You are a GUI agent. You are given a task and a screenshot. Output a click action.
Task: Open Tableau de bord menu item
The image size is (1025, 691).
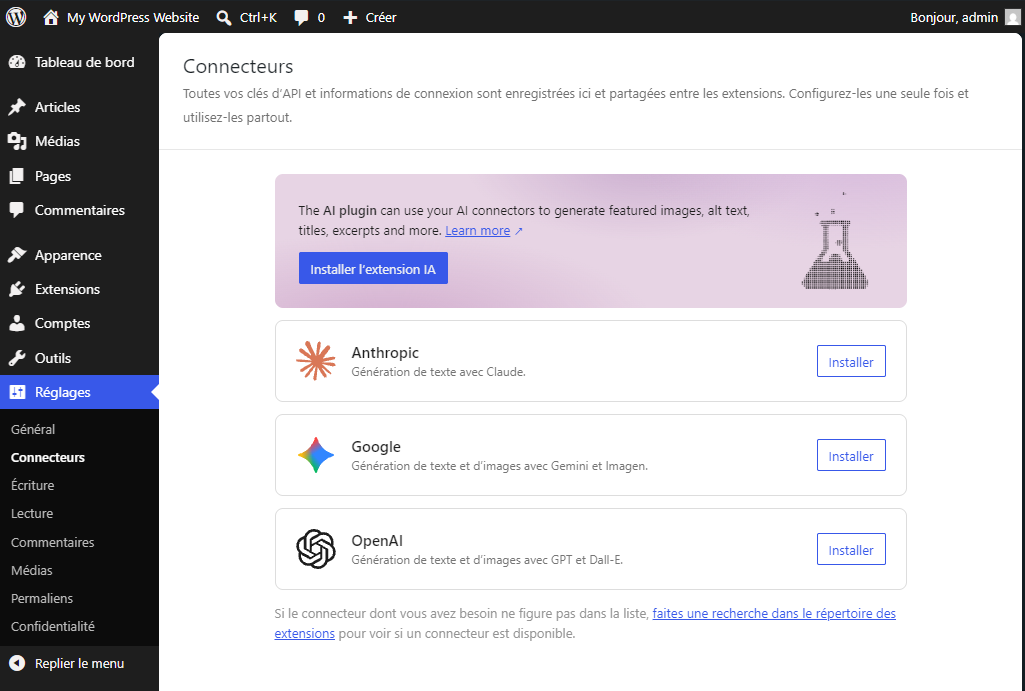coord(79,62)
